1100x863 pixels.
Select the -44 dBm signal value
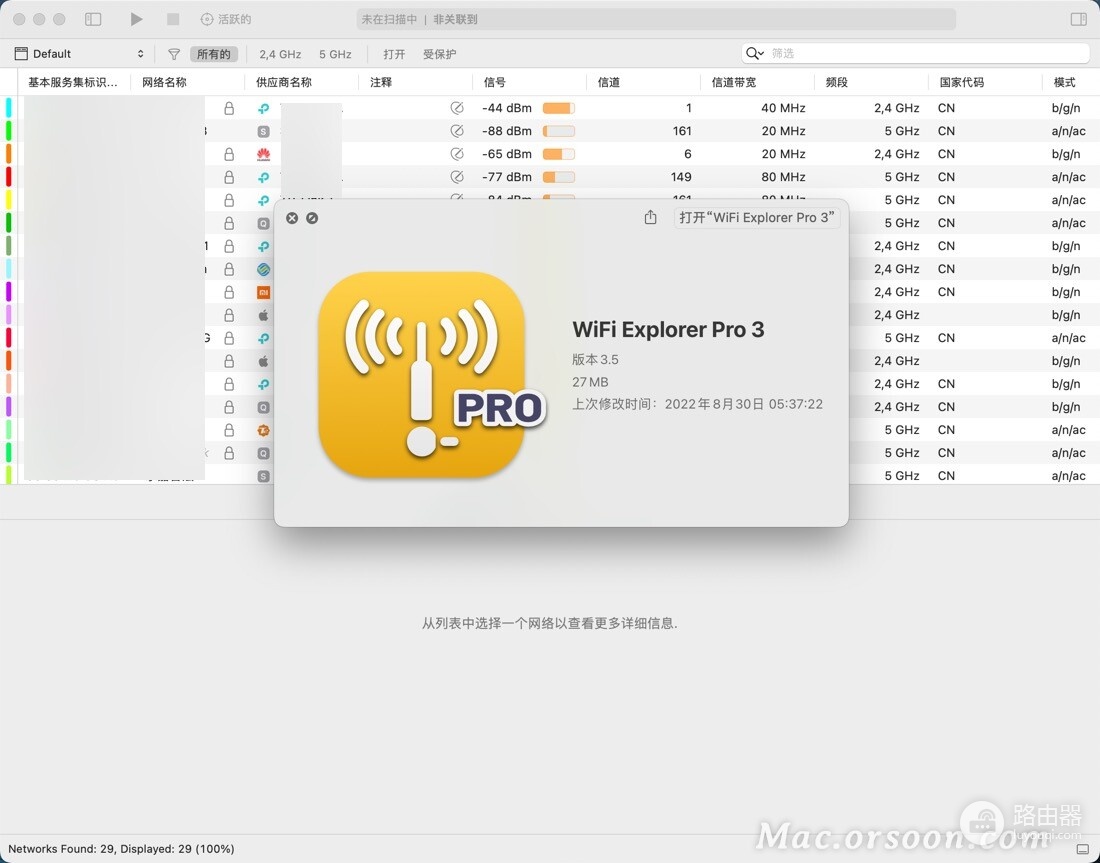click(507, 108)
